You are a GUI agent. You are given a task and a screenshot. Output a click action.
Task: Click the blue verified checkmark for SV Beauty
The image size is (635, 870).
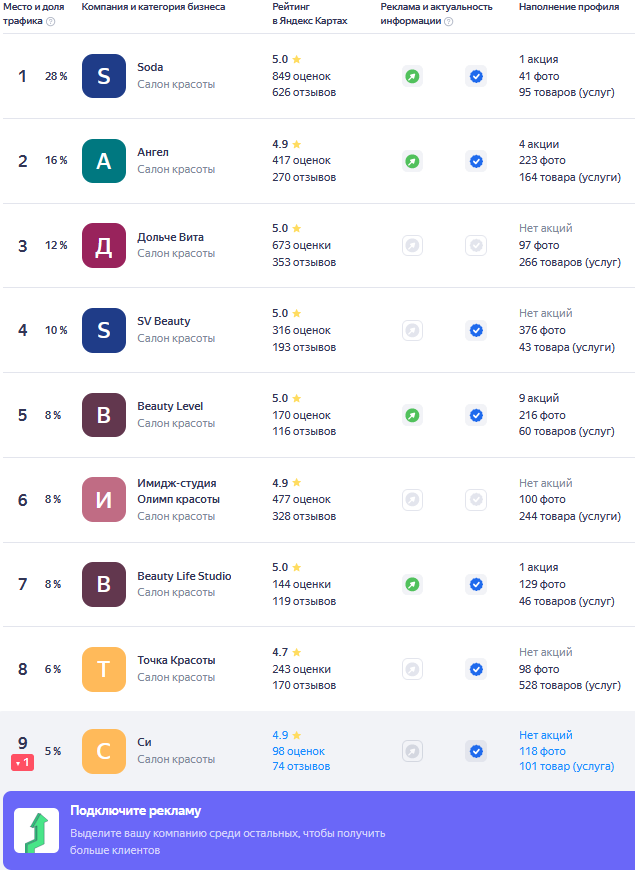pos(476,330)
